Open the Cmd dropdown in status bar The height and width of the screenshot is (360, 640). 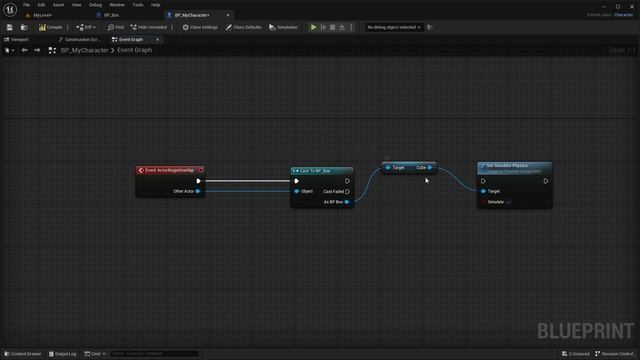tap(95, 354)
